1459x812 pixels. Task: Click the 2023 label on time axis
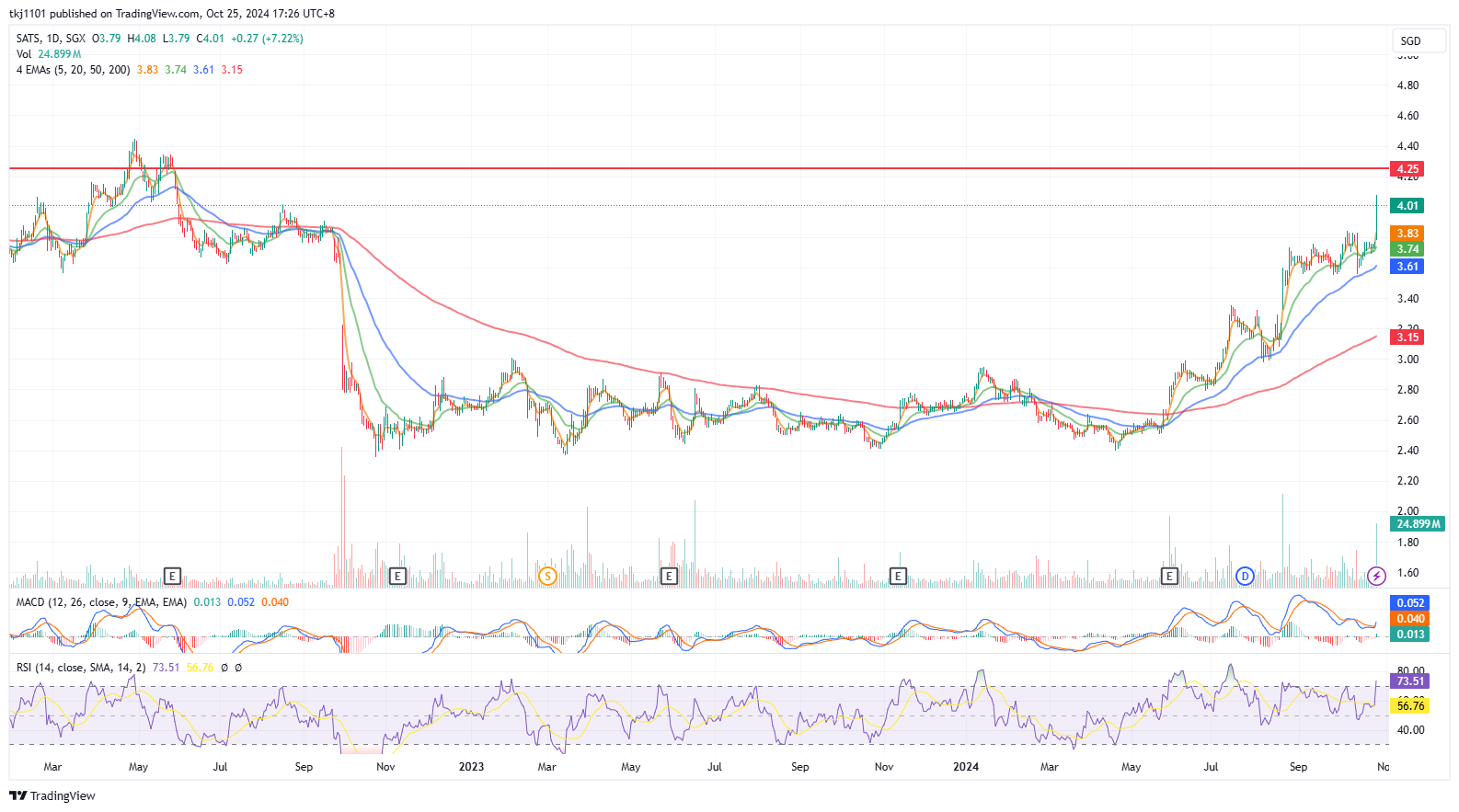[x=471, y=767]
